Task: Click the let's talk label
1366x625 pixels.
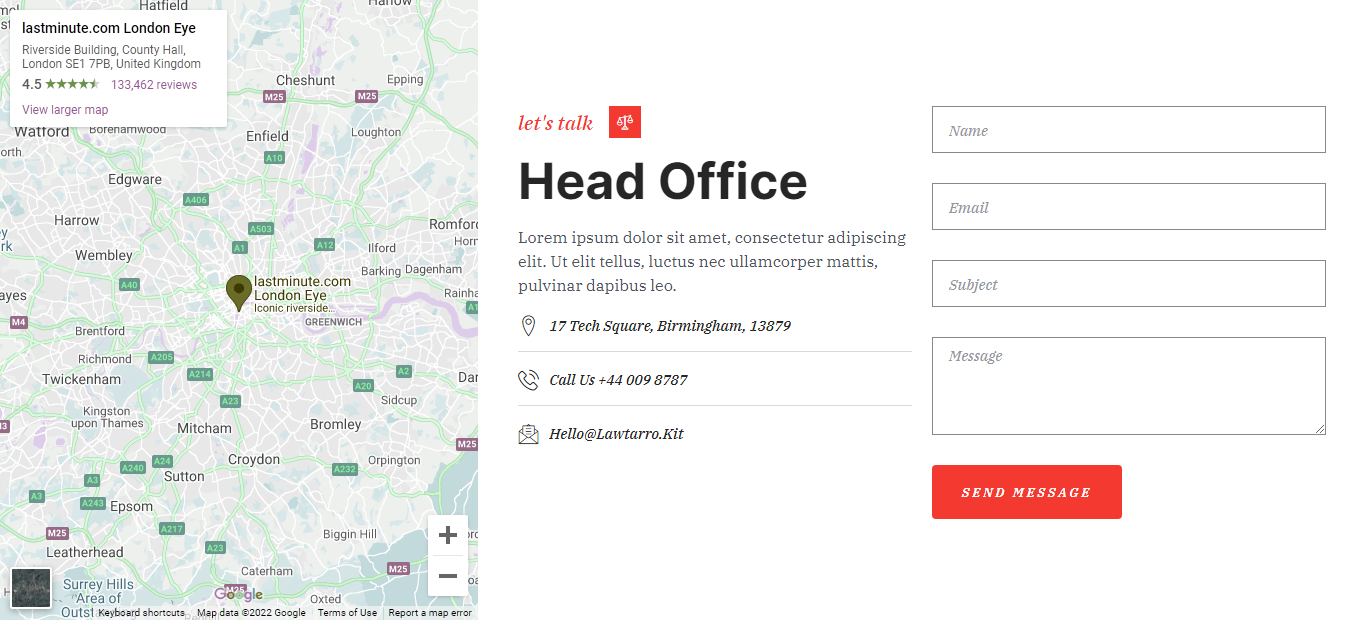Action: (555, 123)
